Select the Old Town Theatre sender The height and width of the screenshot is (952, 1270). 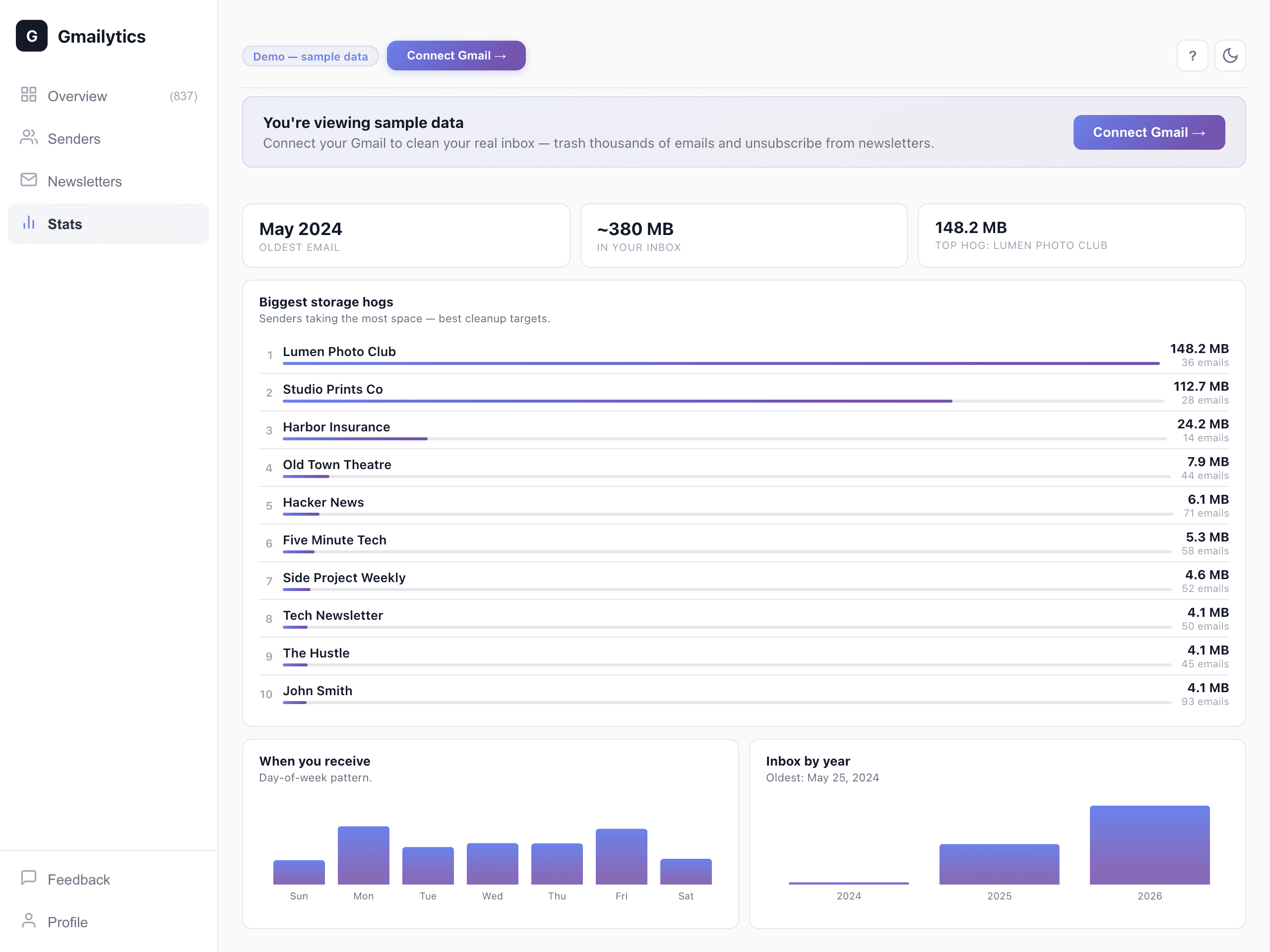pyautogui.click(x=744, y=468)
